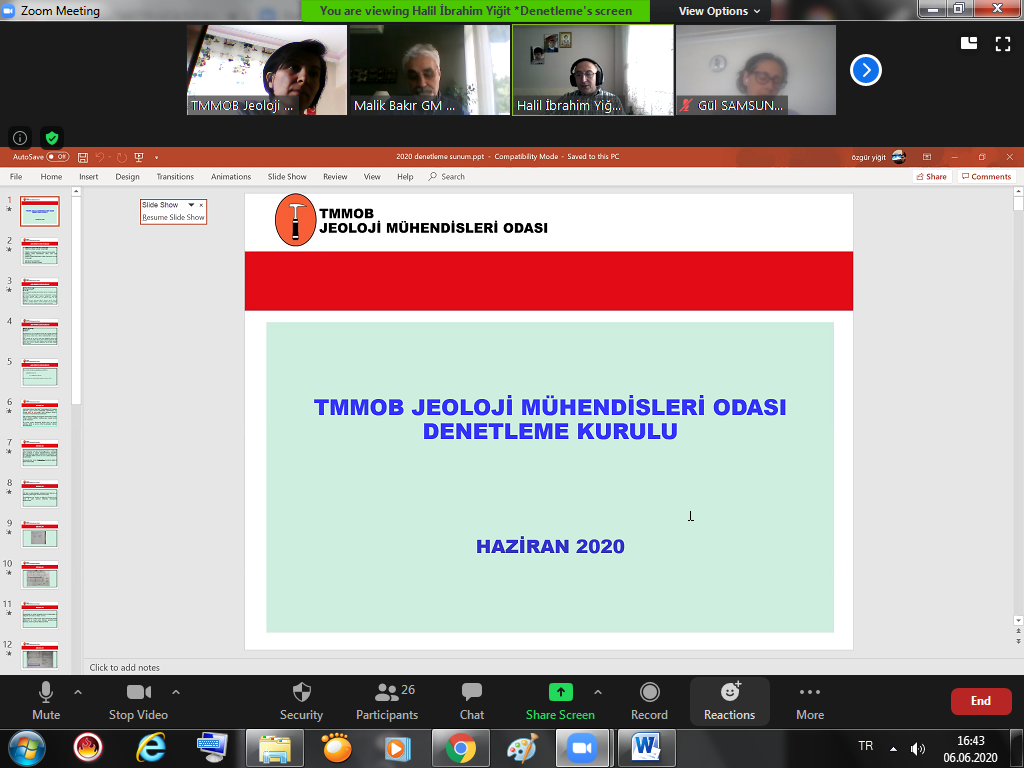
Task: Click Resume Slide Show
Action: point(173,217)
